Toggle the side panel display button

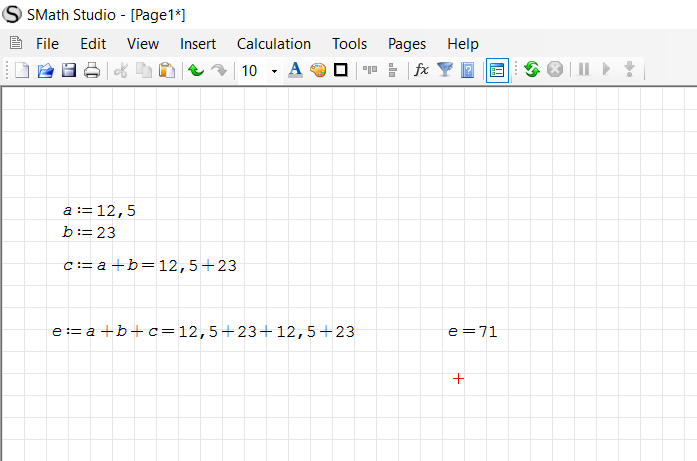pyautogui.click(x=497, y=70)
